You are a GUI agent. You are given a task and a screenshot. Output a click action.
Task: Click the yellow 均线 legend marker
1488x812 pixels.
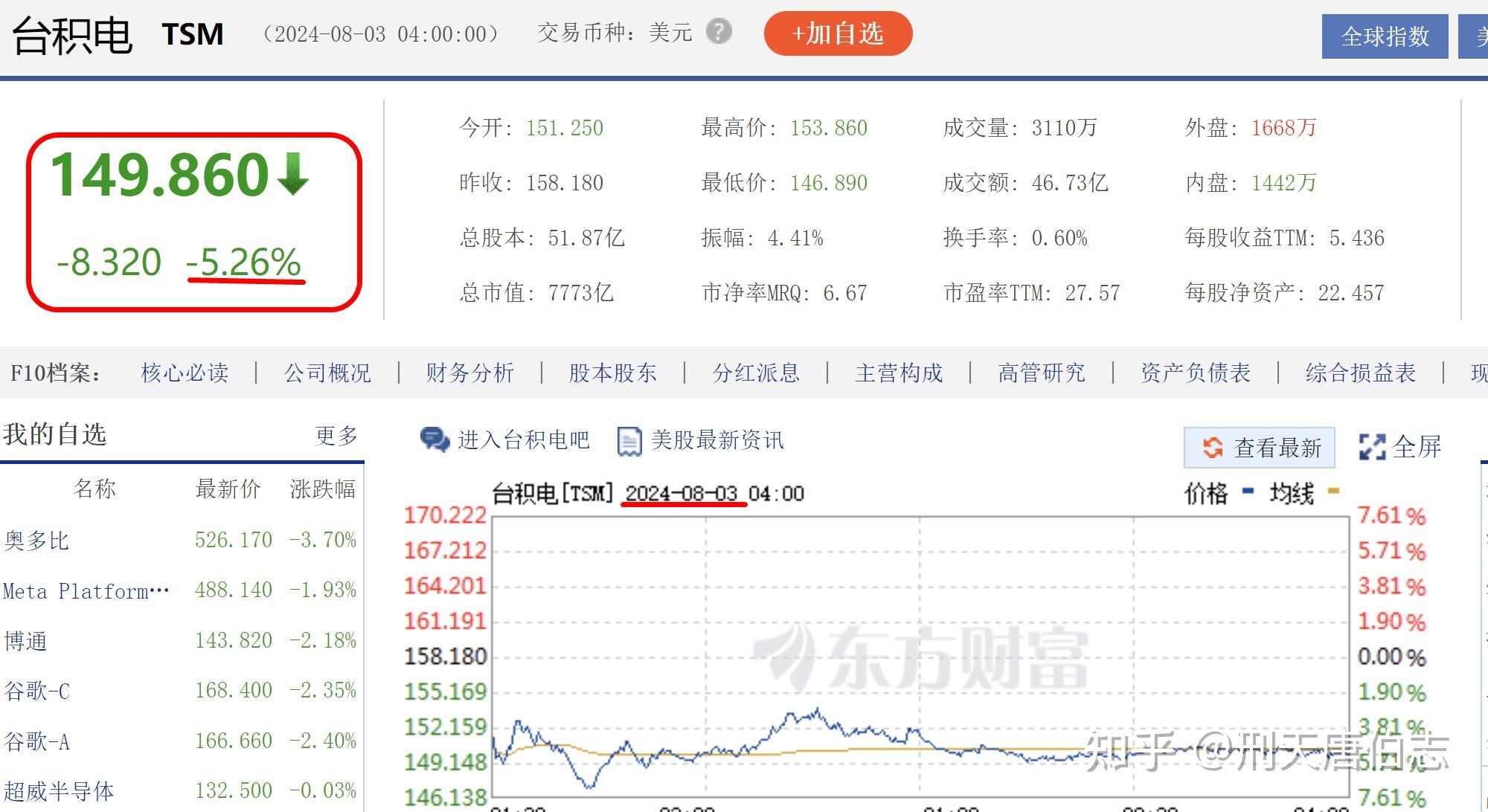[1333, 491]
